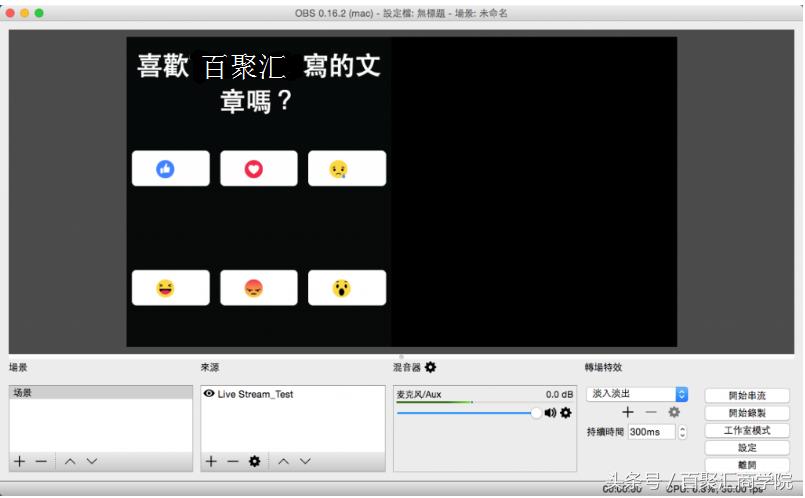The height and width of the screenshot is (498, 805).
Task: Open 淡入淡出 transition dropdown
Action: [637, 394]
